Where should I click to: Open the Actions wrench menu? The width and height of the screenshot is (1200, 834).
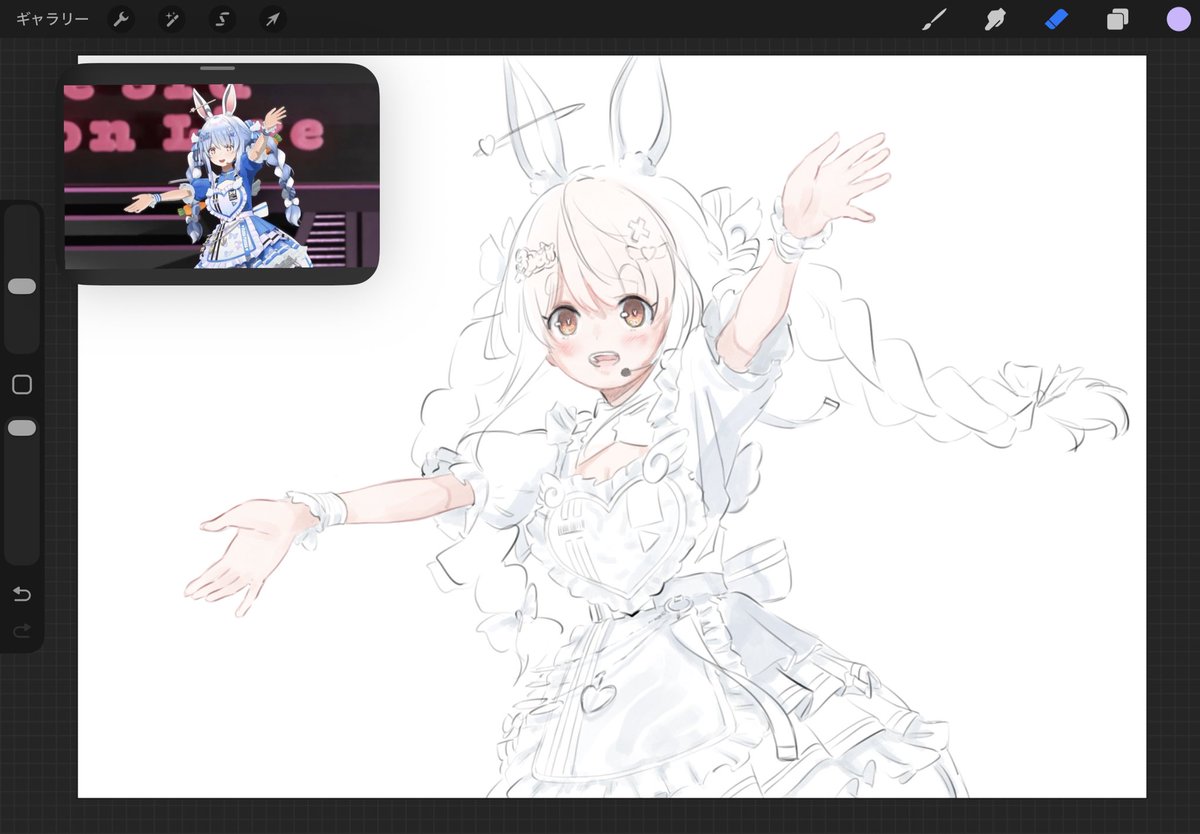point(121,19)
